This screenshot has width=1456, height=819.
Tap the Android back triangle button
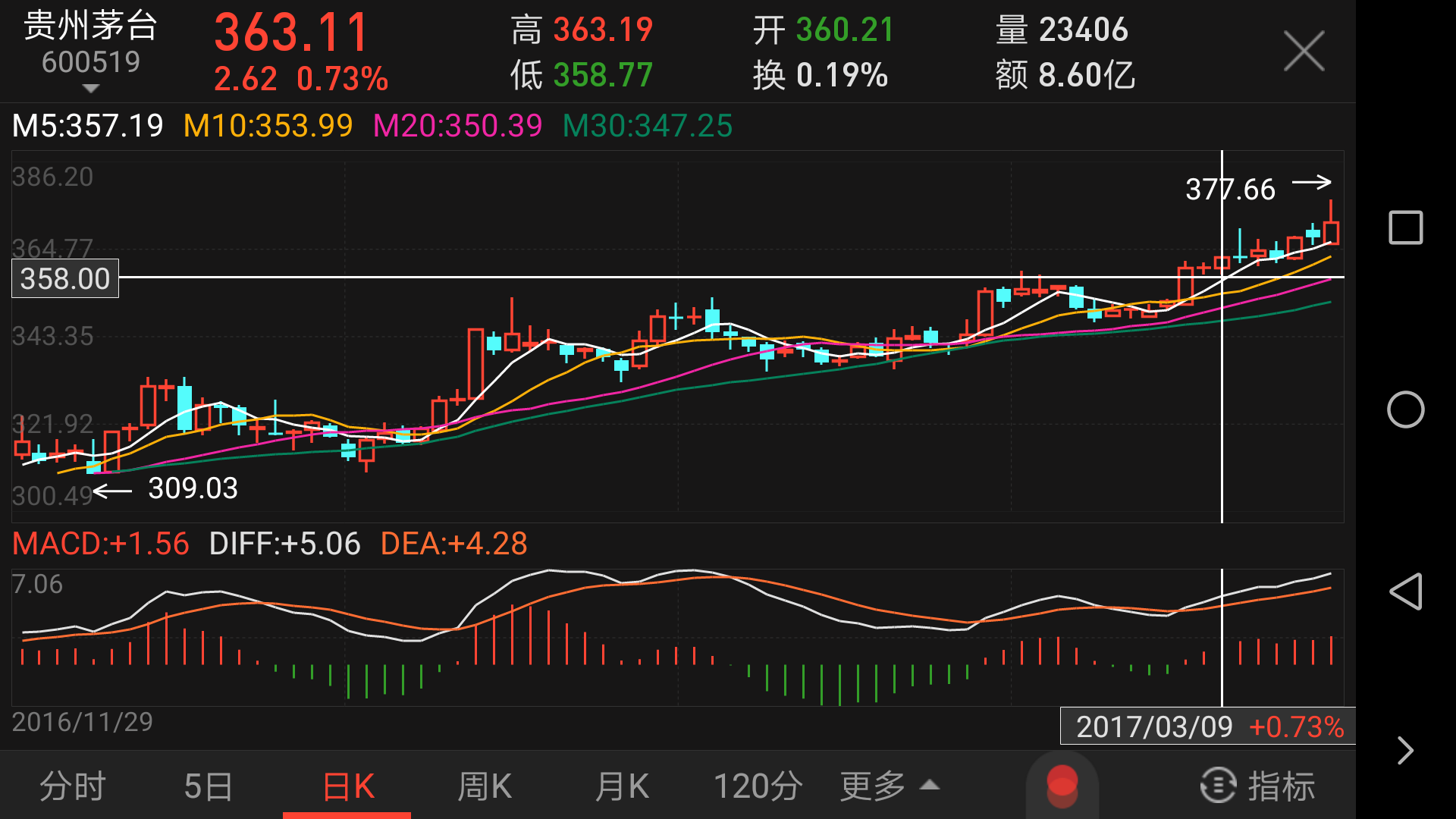pyautogui.click(x=1405, y=591)
